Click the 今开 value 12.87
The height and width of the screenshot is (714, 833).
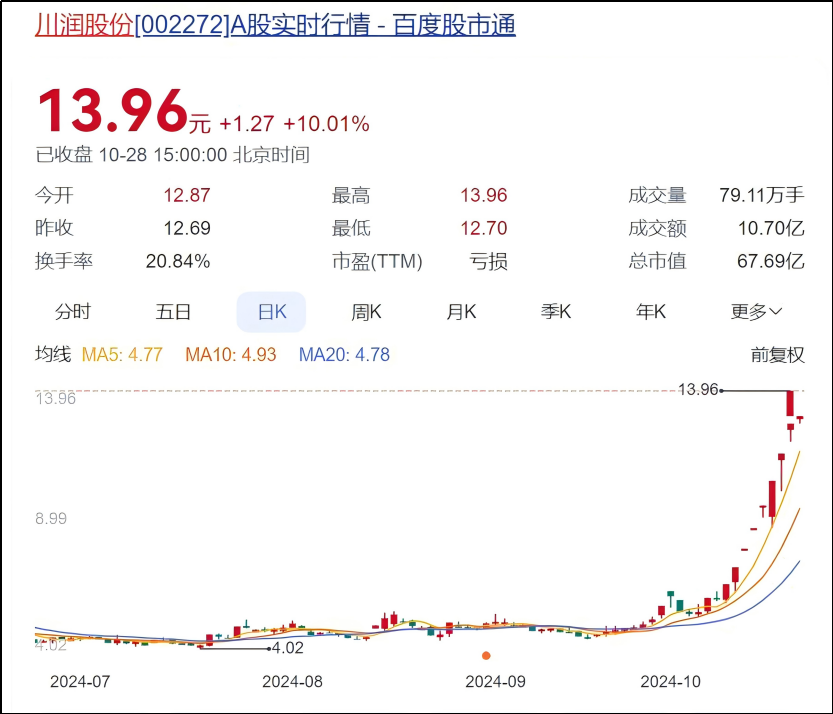point(187,196)
